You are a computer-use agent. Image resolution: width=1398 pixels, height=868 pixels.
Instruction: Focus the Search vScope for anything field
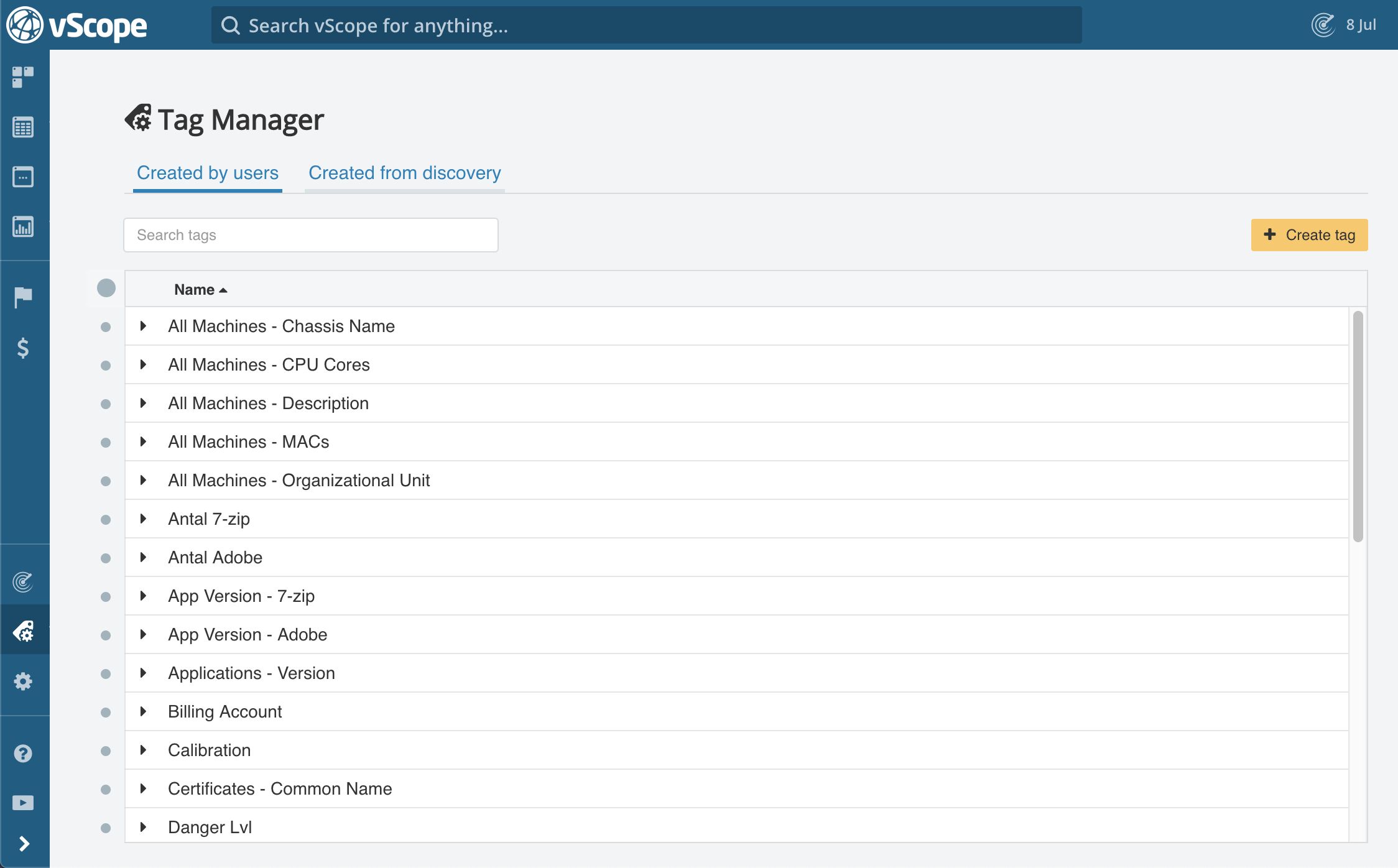647,25
